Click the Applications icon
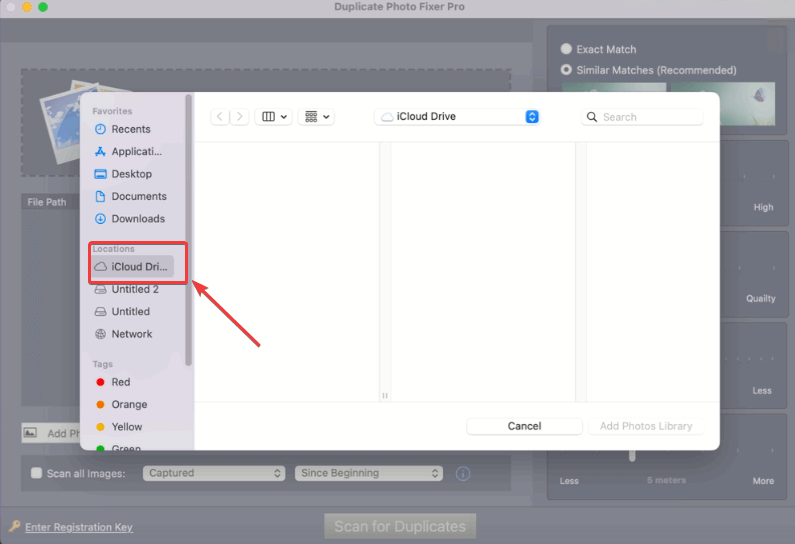 100,152
